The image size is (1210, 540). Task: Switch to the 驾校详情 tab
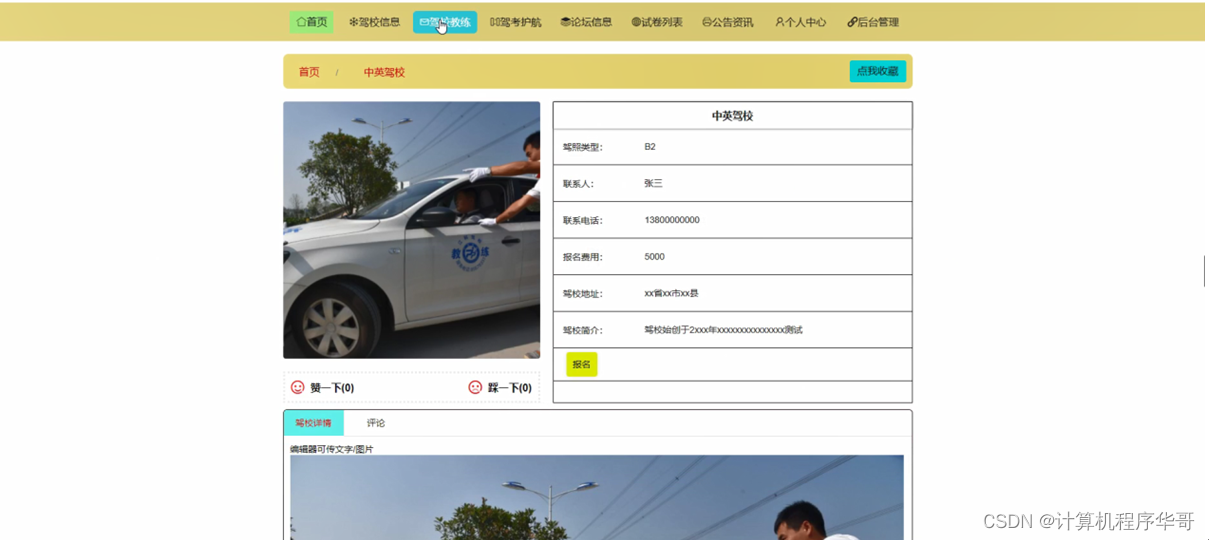click(313, 423)
